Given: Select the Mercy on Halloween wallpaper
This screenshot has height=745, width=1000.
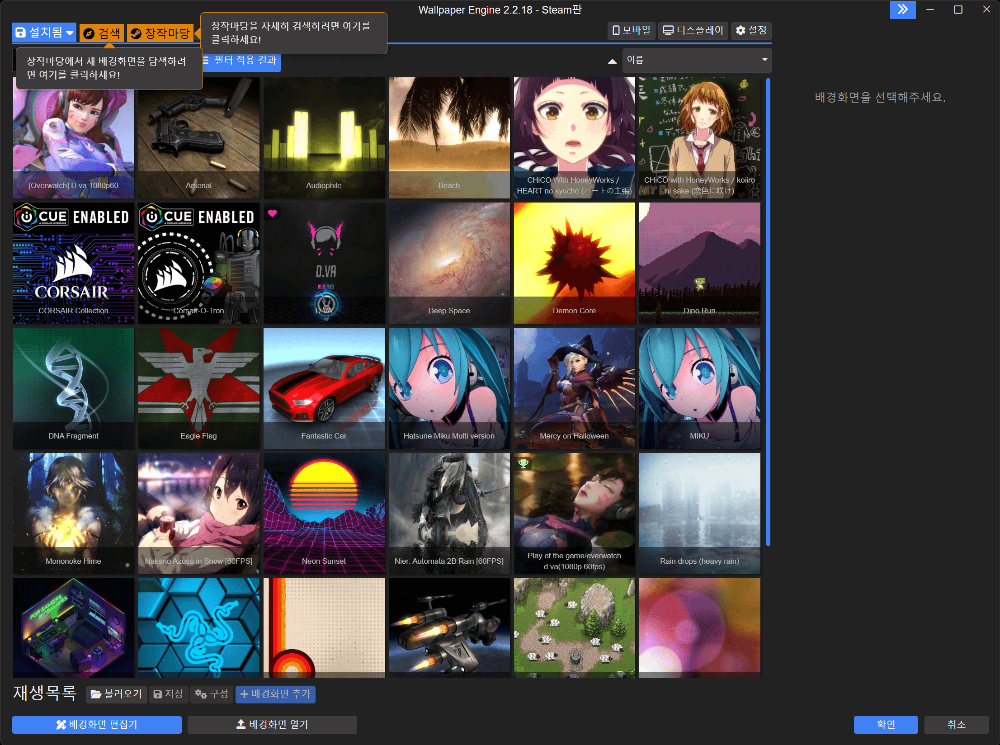Looking at the screenshot, I should [x=574, y=388].
